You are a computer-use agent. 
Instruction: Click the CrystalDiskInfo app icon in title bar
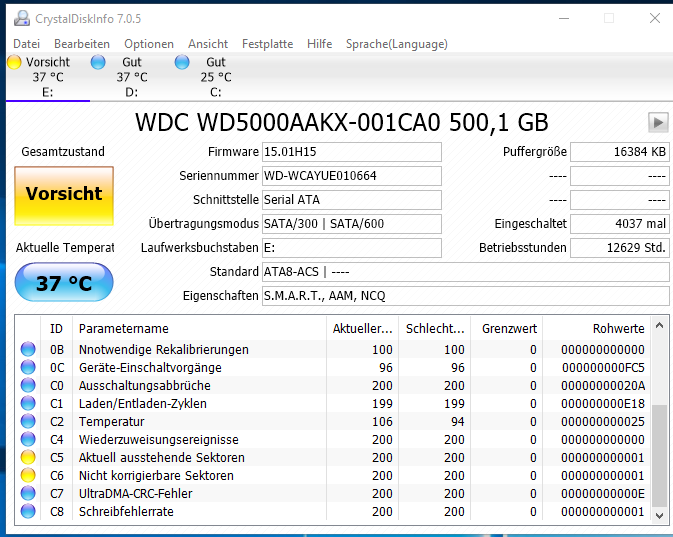coord(21,18)
